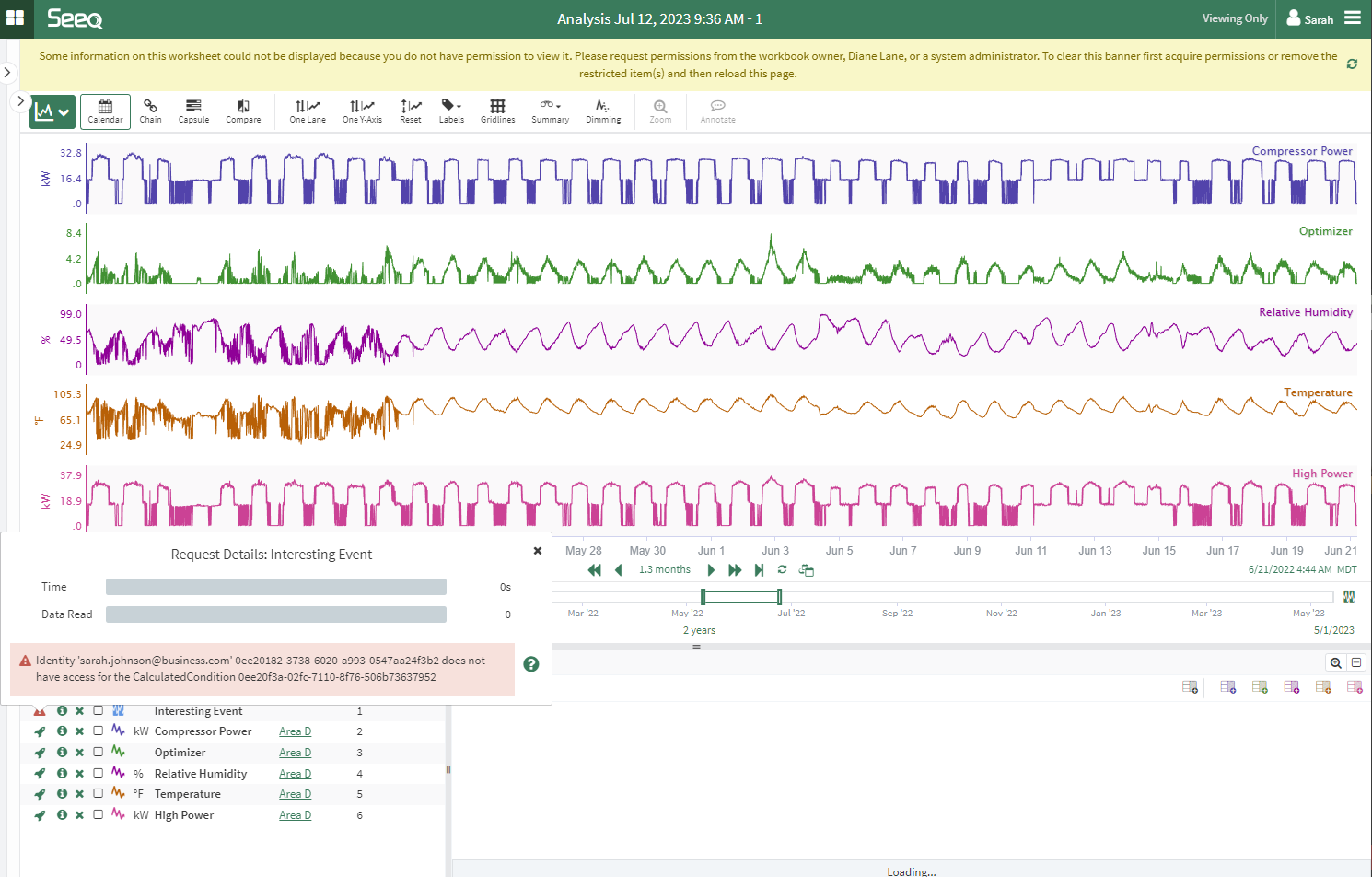1372x877 pixels.
Task: Select the Capsule view icon
Action: pyautogui.click(x=193, y=111)
